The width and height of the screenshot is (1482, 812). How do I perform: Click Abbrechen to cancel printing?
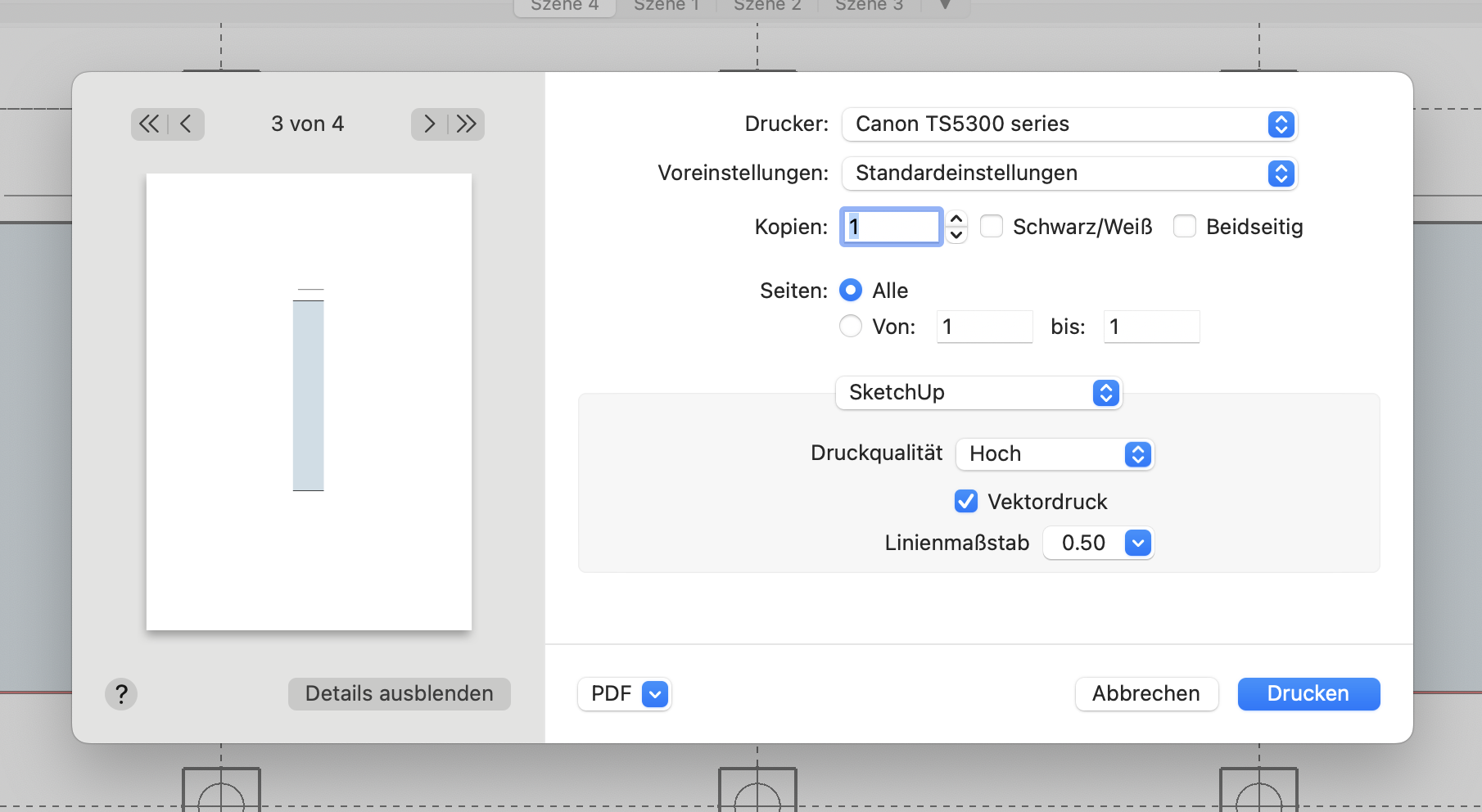(x=1145, y=694)
